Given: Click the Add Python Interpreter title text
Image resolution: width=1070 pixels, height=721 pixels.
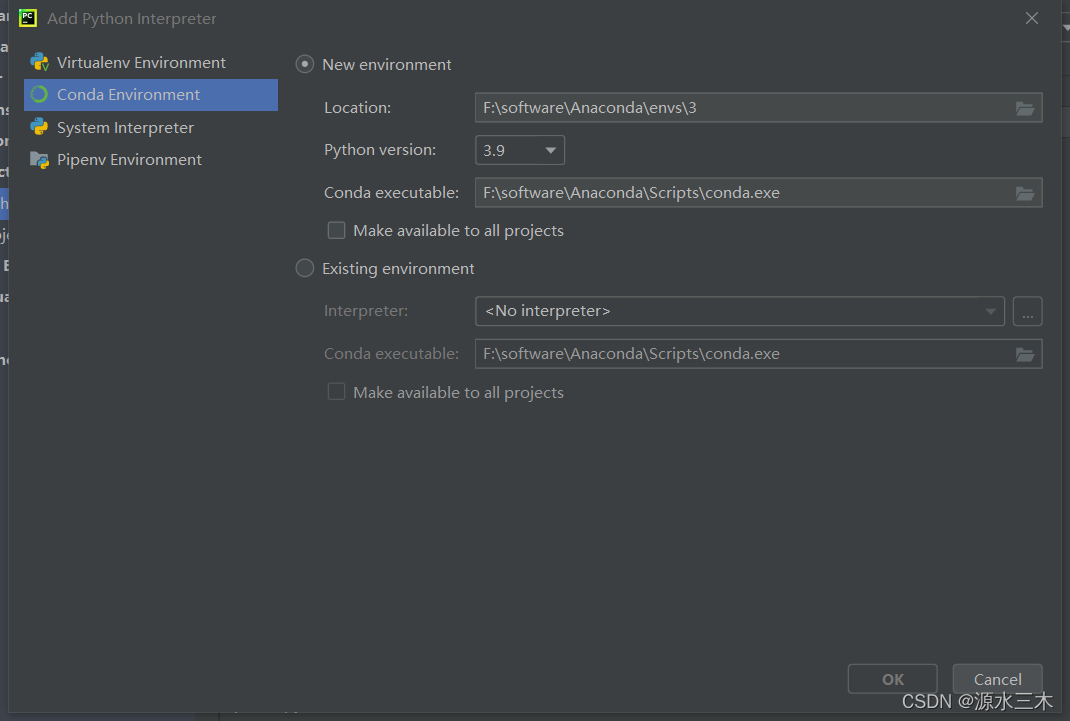Looking at the screenshot, I should pos(132,18).
